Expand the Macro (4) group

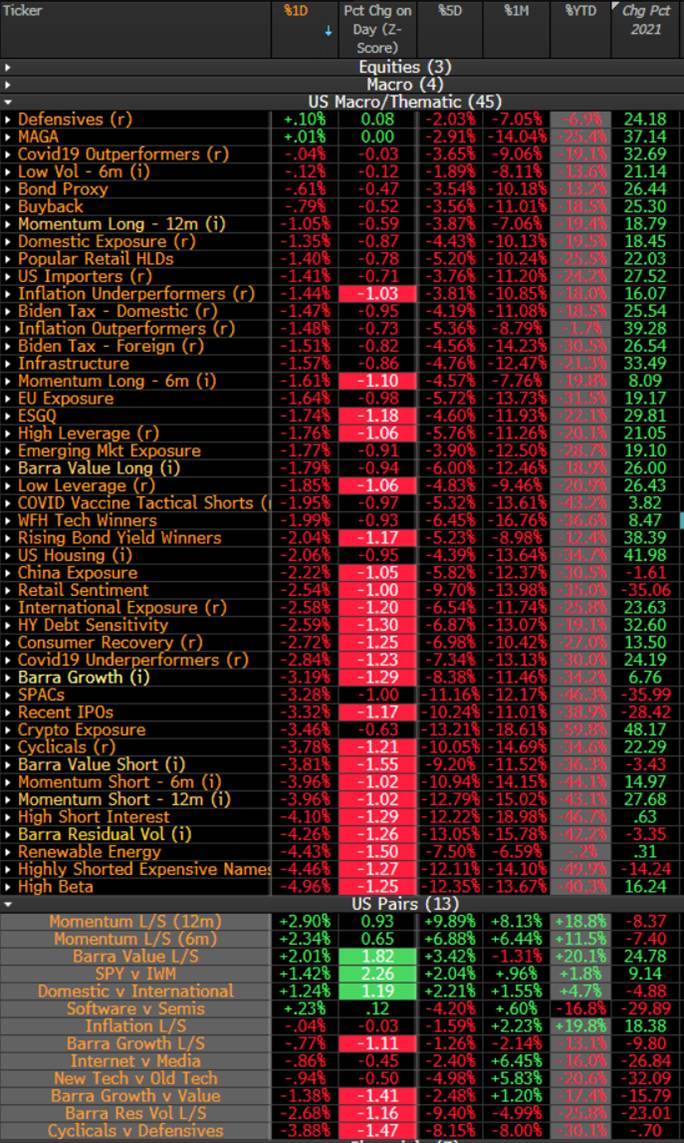[8, 85]
